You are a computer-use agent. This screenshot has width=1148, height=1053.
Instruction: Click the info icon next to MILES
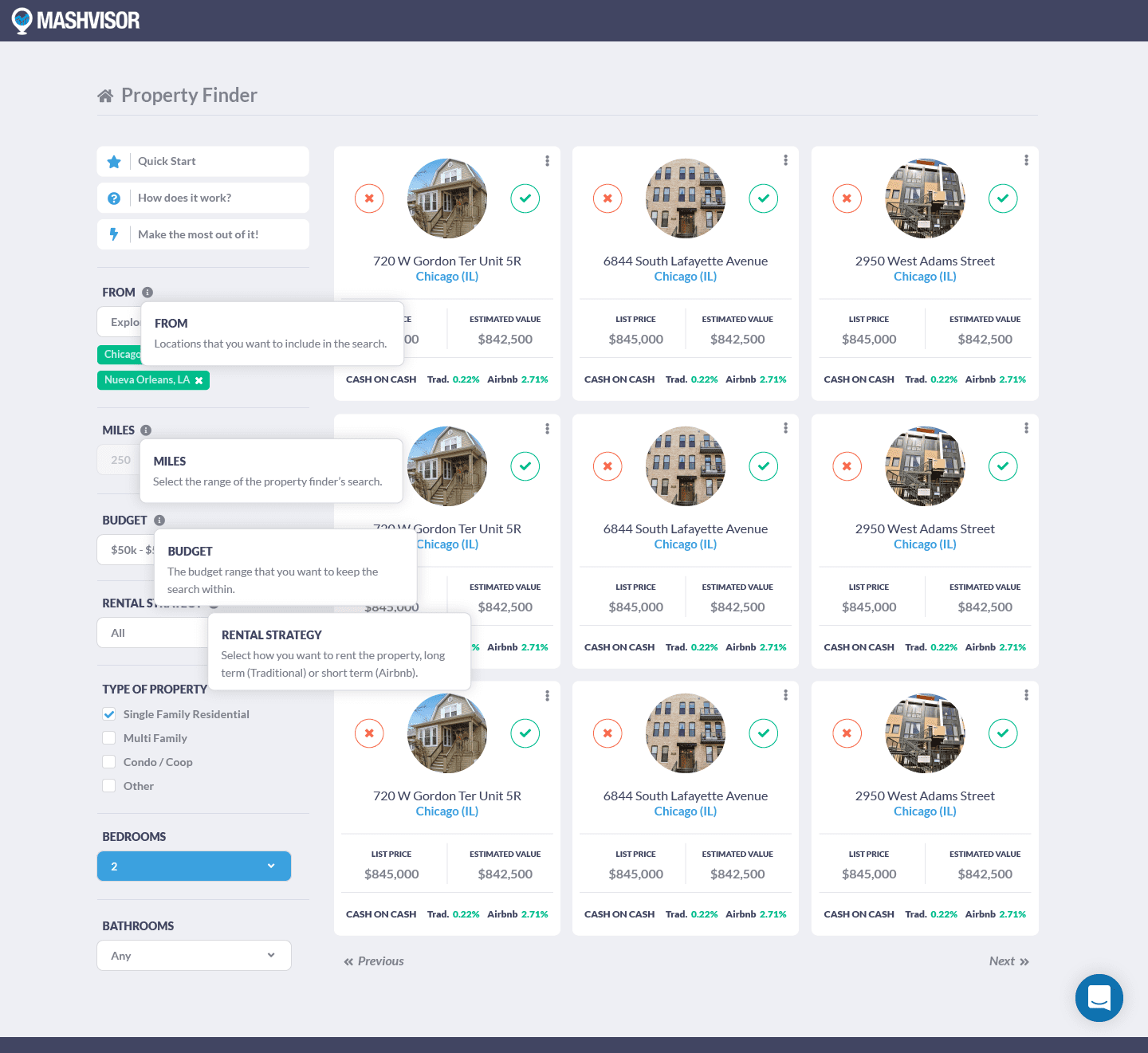pos(146,430)
